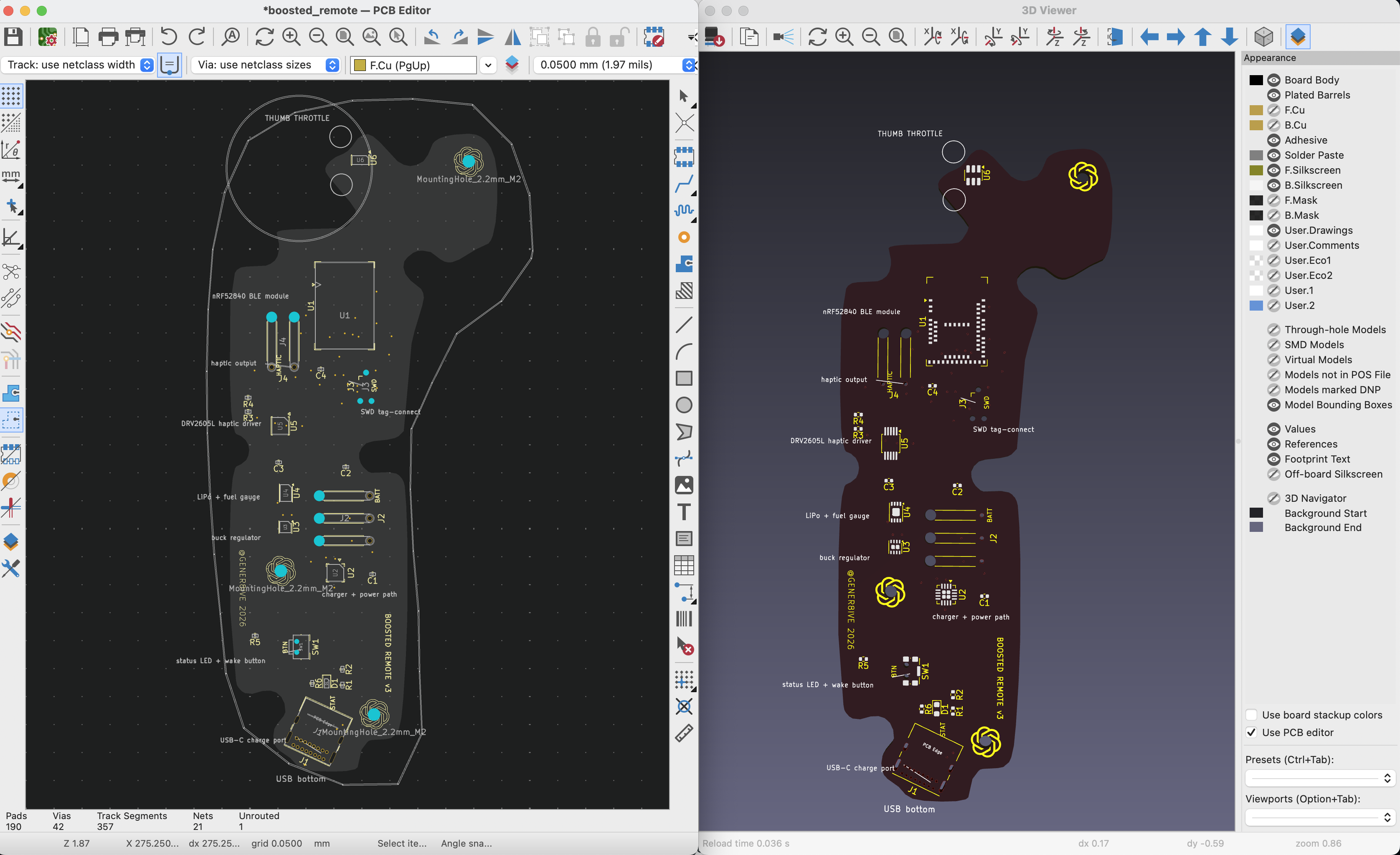This screenshot has height=855, width=1400.
Task: Enable Use board stackup colors checkbox
Action: pos(1251,715)
